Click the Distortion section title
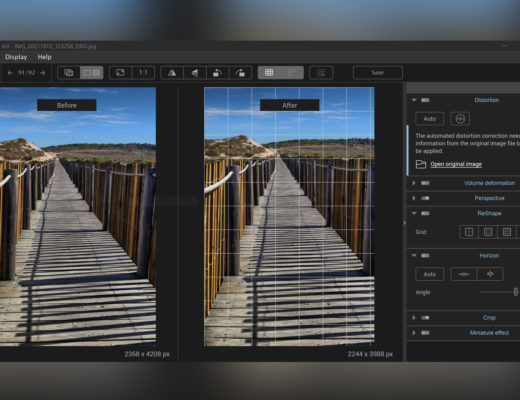This screenshot has width=520, height=400. point(487,100)
